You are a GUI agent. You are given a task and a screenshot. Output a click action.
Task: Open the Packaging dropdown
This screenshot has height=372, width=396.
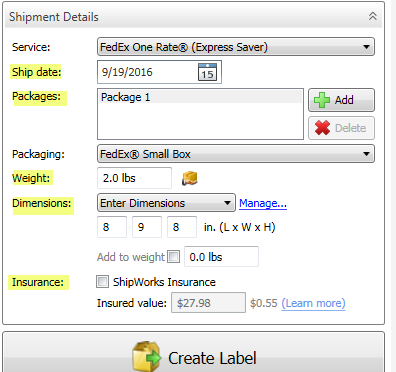coord(236,154)
